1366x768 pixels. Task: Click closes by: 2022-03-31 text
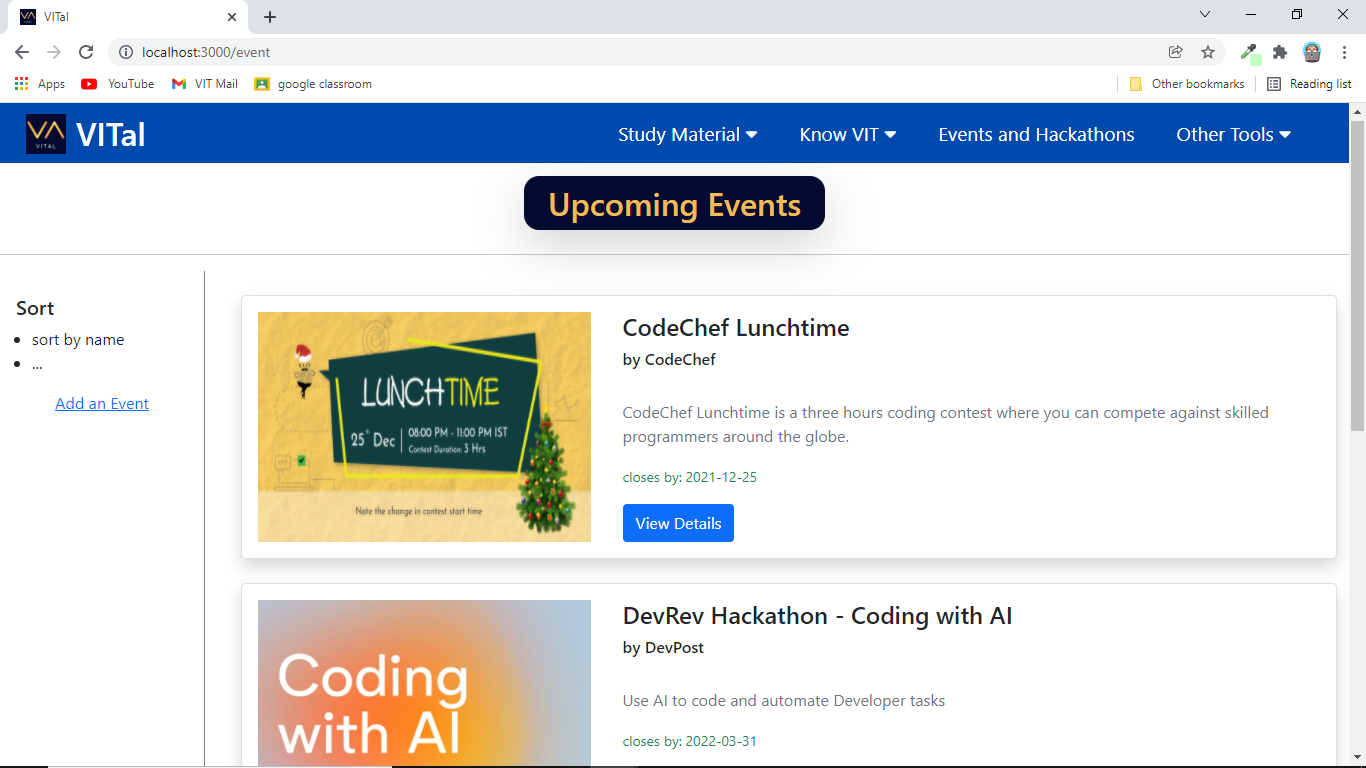690,742
